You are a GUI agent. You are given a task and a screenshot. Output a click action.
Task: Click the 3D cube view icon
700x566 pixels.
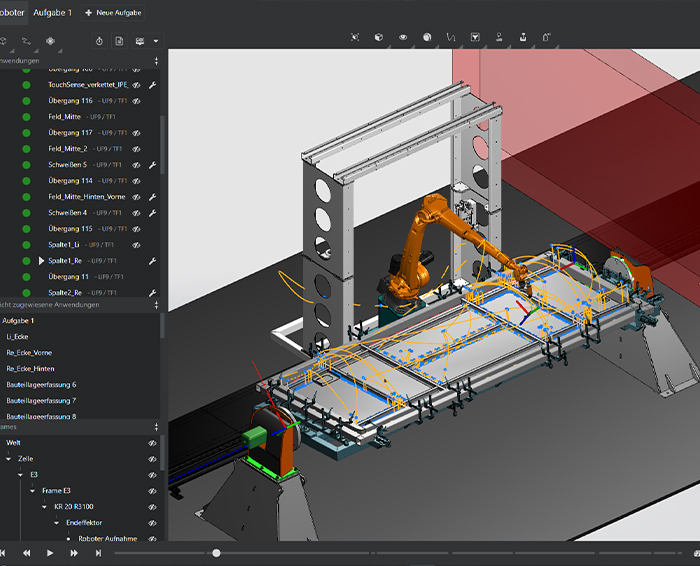click(x=379, y=37)
